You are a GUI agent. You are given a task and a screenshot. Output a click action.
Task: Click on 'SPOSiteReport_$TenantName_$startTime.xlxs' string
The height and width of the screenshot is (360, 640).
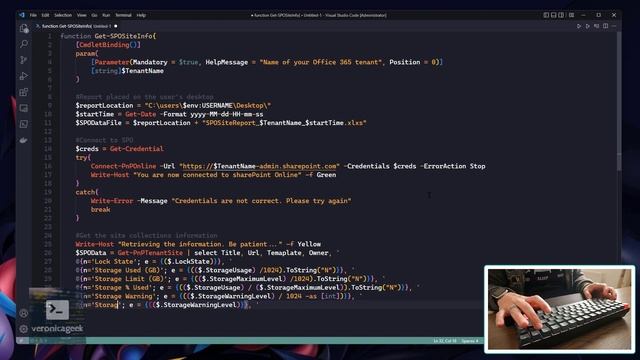[284, 122]
